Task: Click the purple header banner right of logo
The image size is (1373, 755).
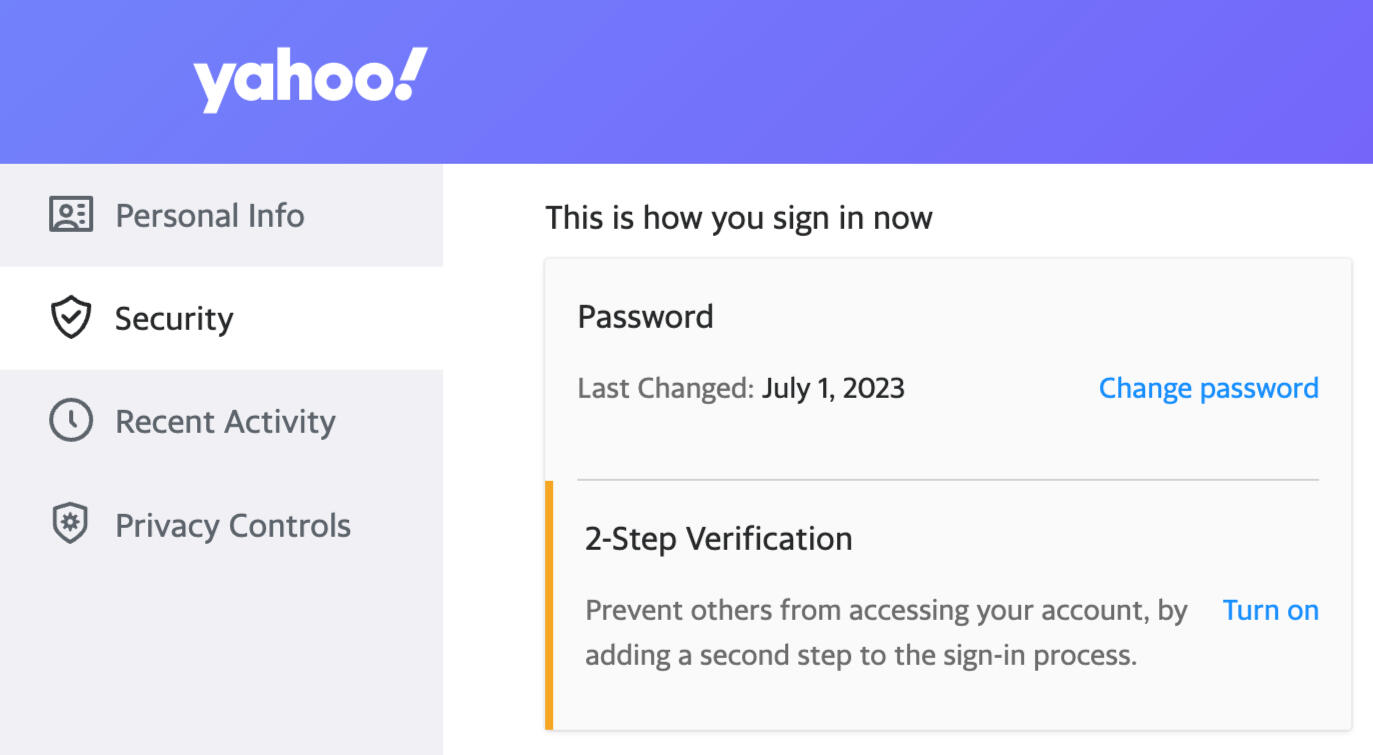Action: click(900, 80)
